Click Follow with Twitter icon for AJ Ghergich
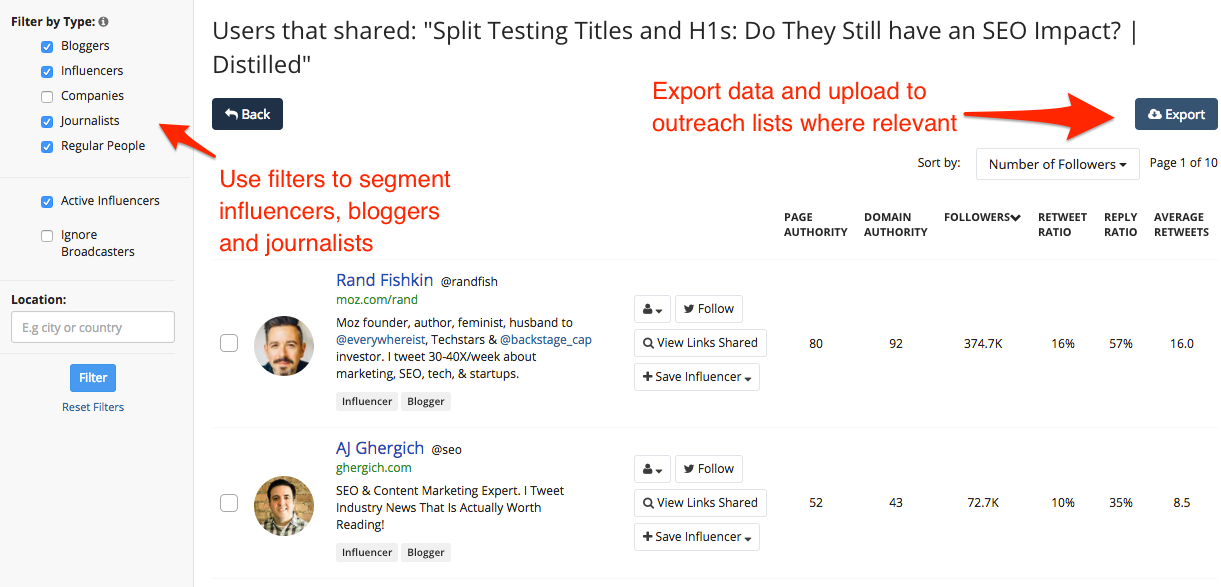 point(708,469)
